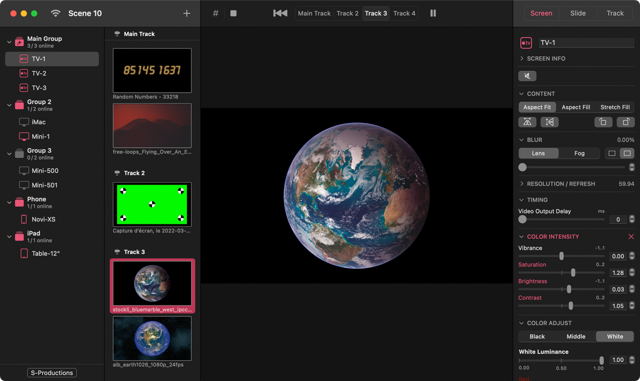Switch to the Track 2 tab
640x381 pixels.
coord(347,13)
